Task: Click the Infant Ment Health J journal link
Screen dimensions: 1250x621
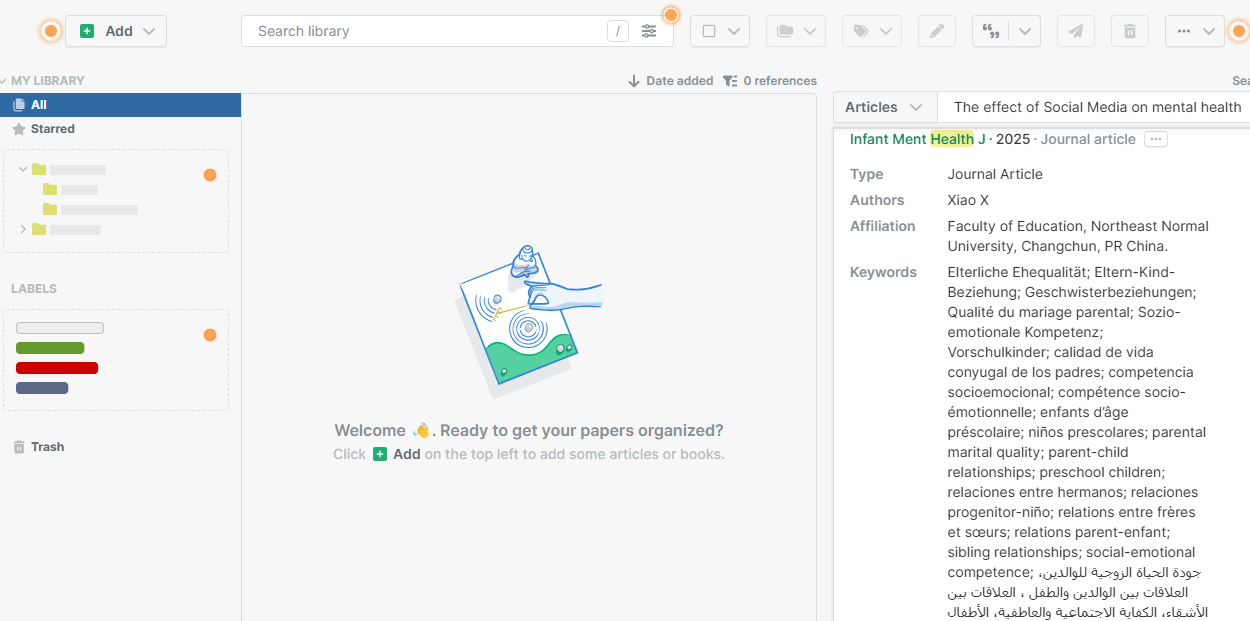Action: point(913,139)
